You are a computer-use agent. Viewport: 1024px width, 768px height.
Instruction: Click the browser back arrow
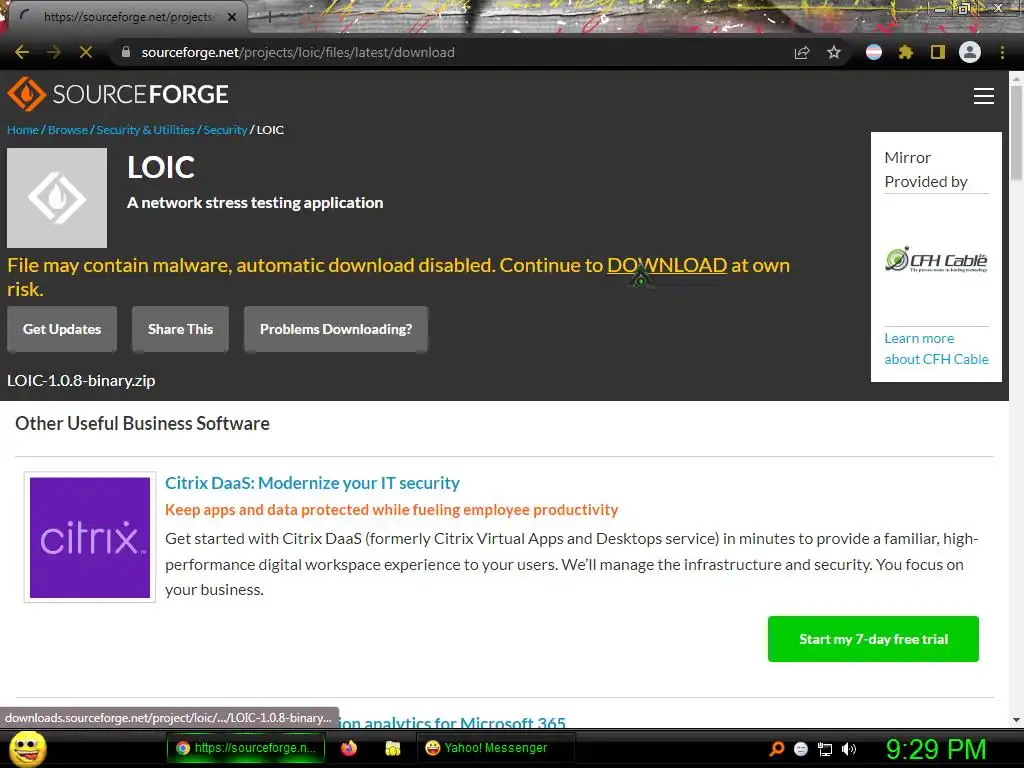click(22, 52)
